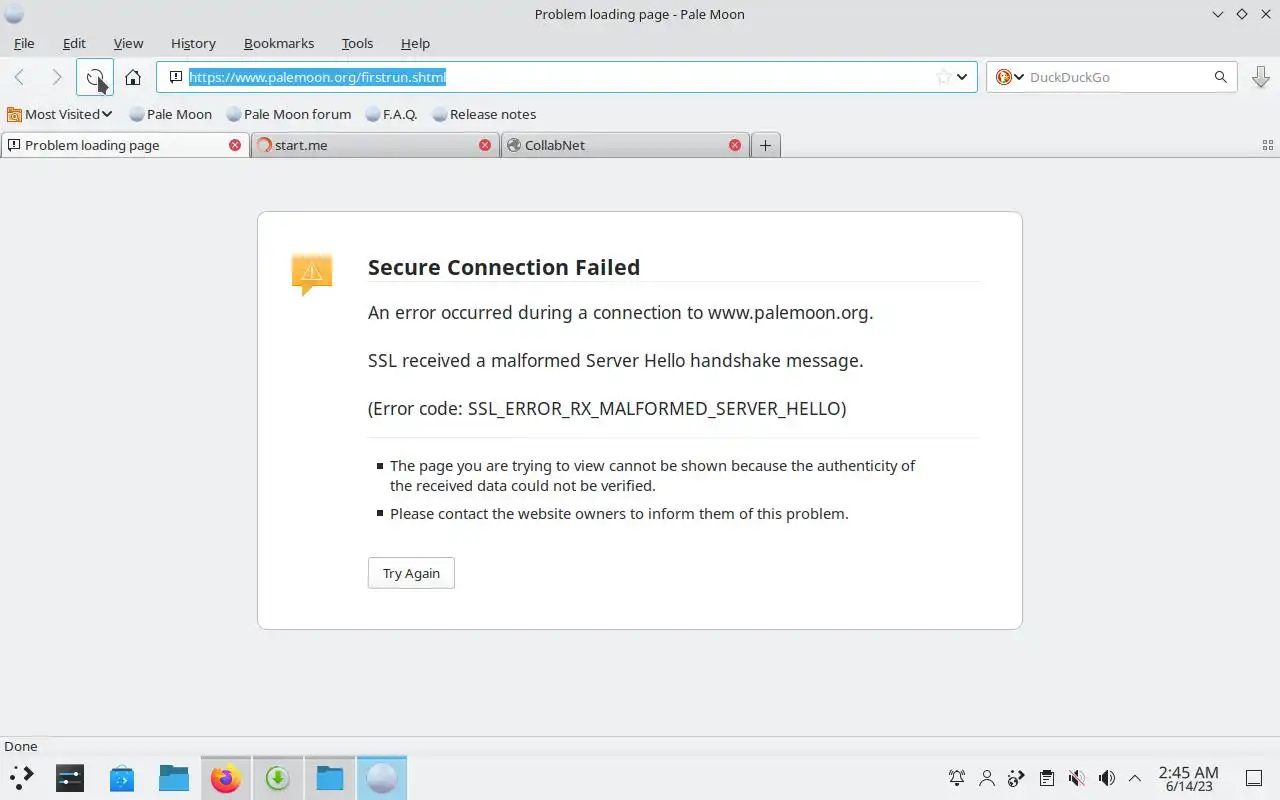The height and width of the screenshot is (800, 1280).
Task: Open the second file manager taskbar entry
Action: coord(330,777)
